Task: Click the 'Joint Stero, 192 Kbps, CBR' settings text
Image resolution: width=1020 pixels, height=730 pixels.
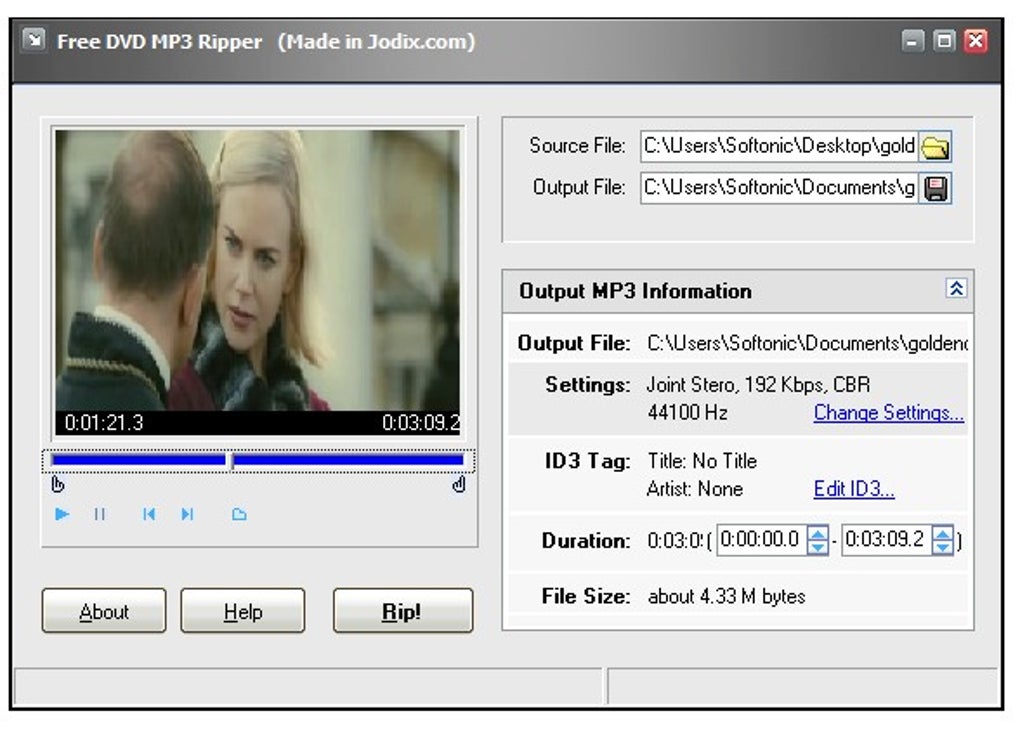Action: point(758,385)
